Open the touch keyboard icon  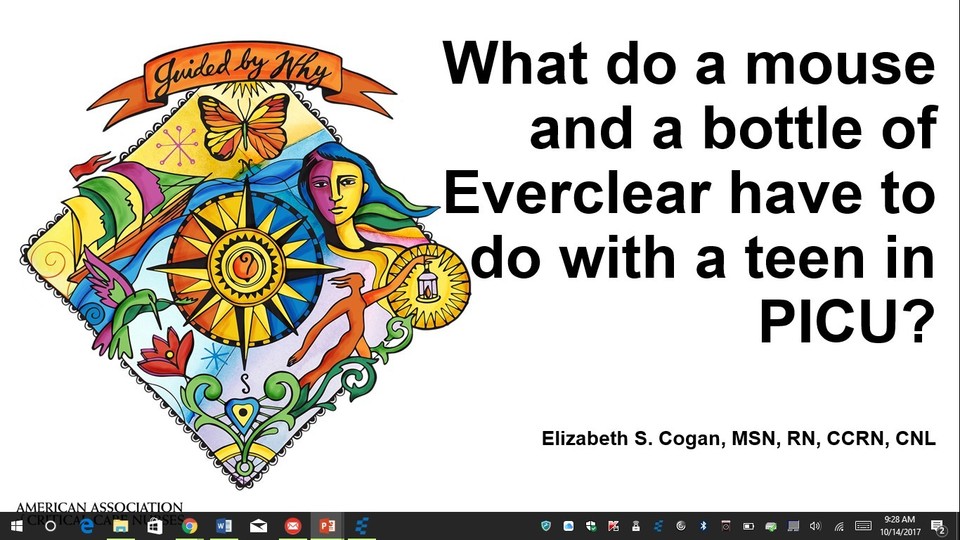[863, 526]
